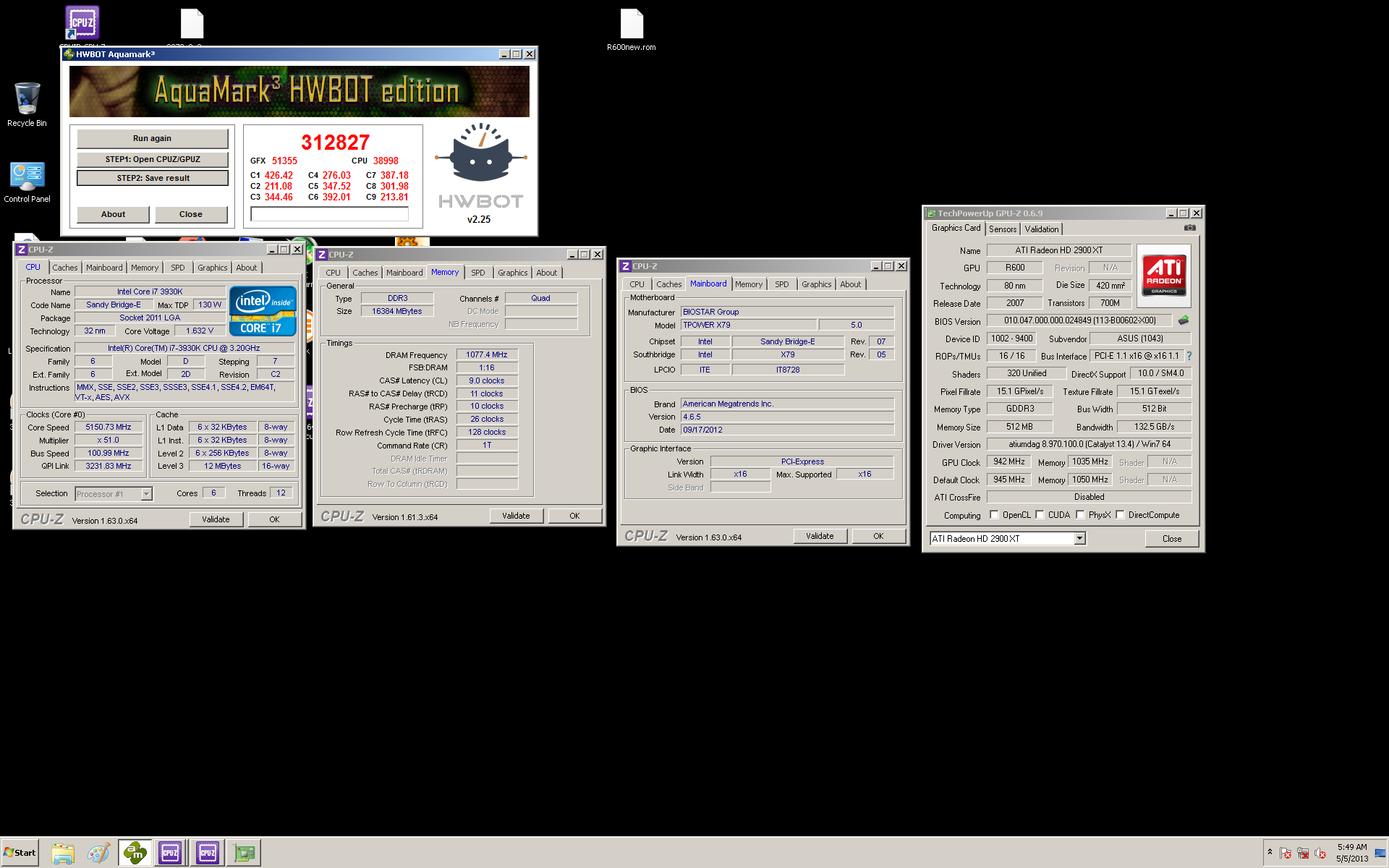Click GPU-Z title bar icon
The height and width of the screenshot is (868, 1389).
coord(931,213)
